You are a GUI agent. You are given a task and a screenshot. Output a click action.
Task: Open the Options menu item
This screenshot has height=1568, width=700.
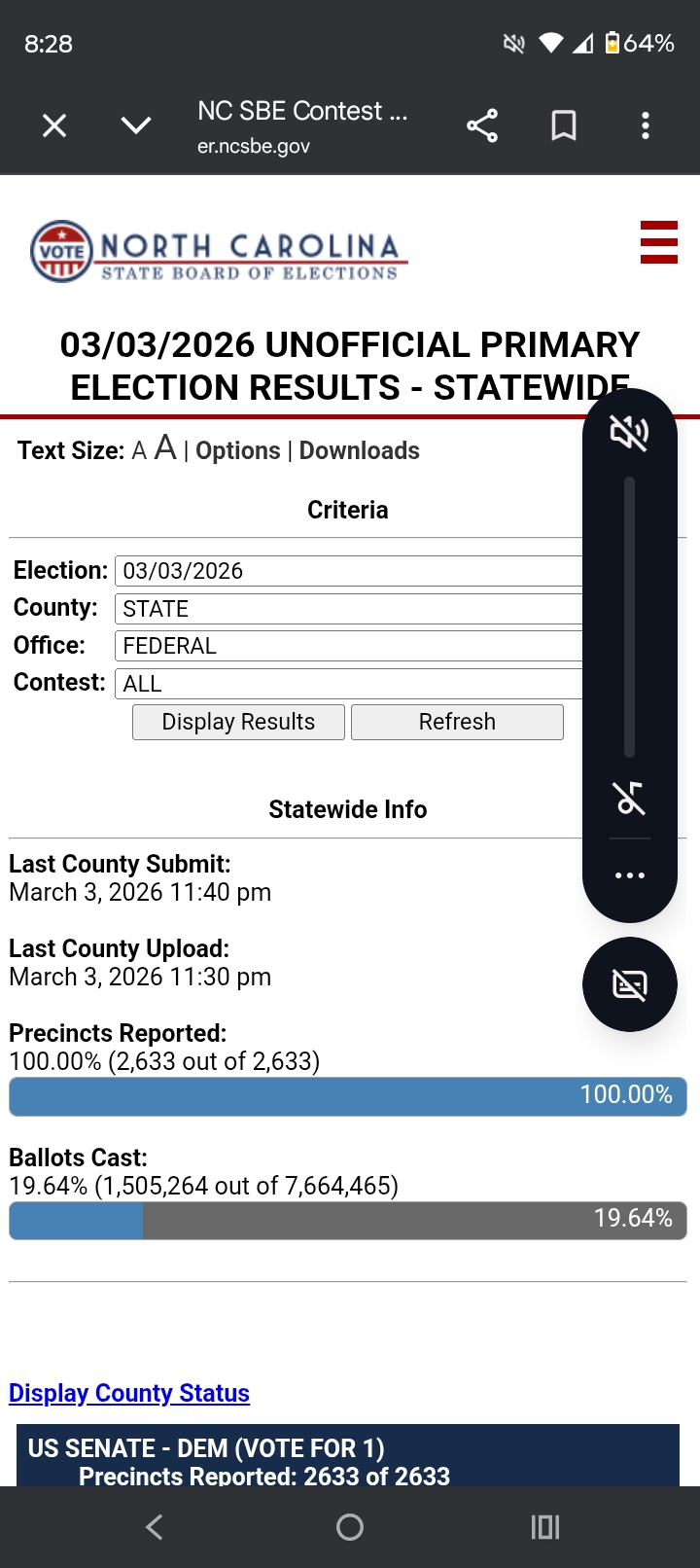point(238,451)
